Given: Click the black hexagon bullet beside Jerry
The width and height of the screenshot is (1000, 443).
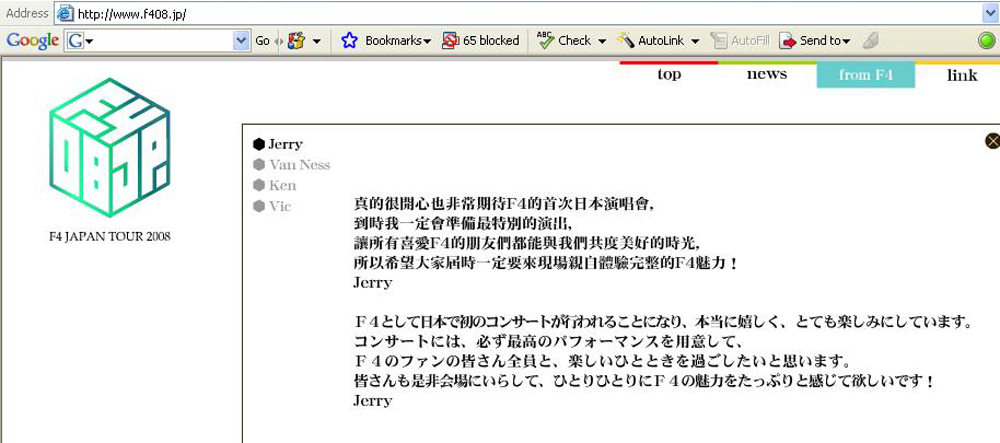Looking at the screenshot, I should point(259,144).
